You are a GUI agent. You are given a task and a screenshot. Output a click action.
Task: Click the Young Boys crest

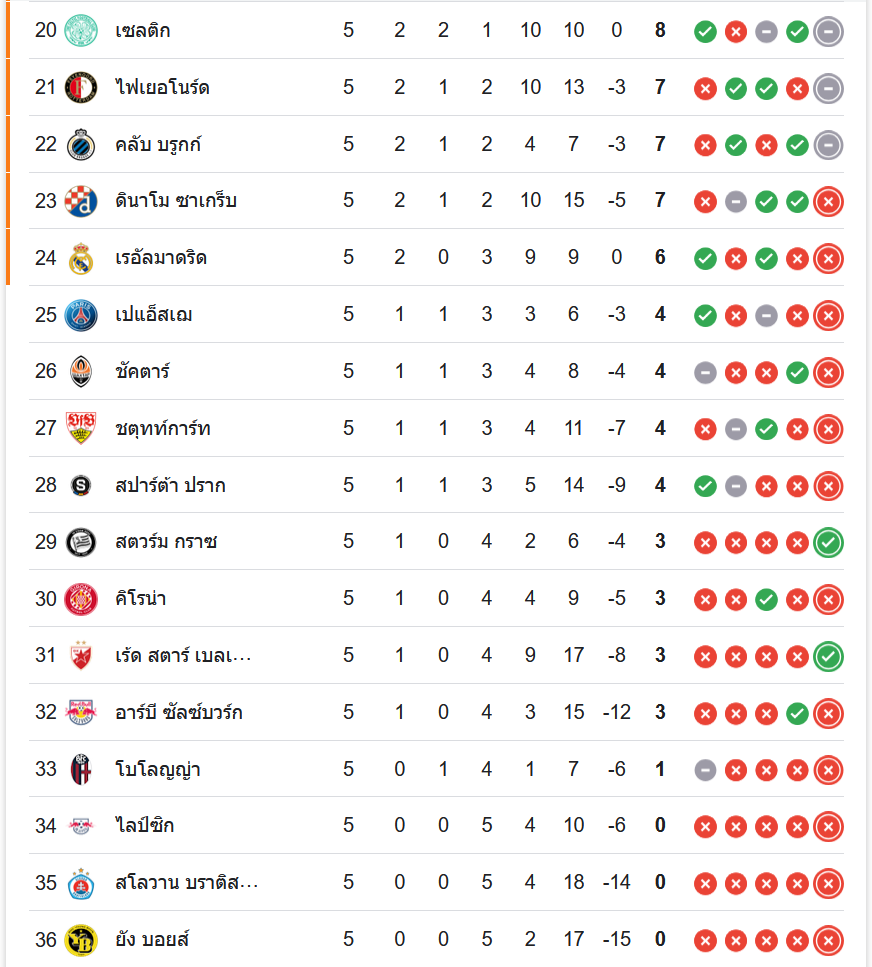(x=80, y=940)
